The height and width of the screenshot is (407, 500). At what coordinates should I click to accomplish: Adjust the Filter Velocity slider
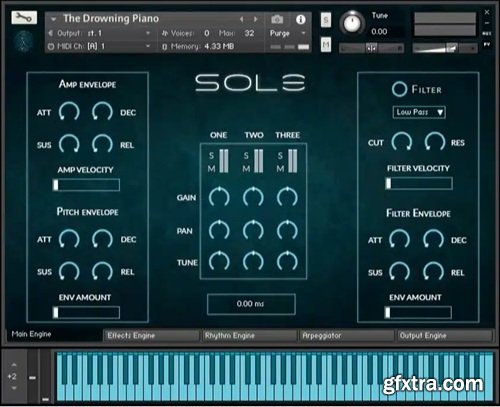[419, 183]
